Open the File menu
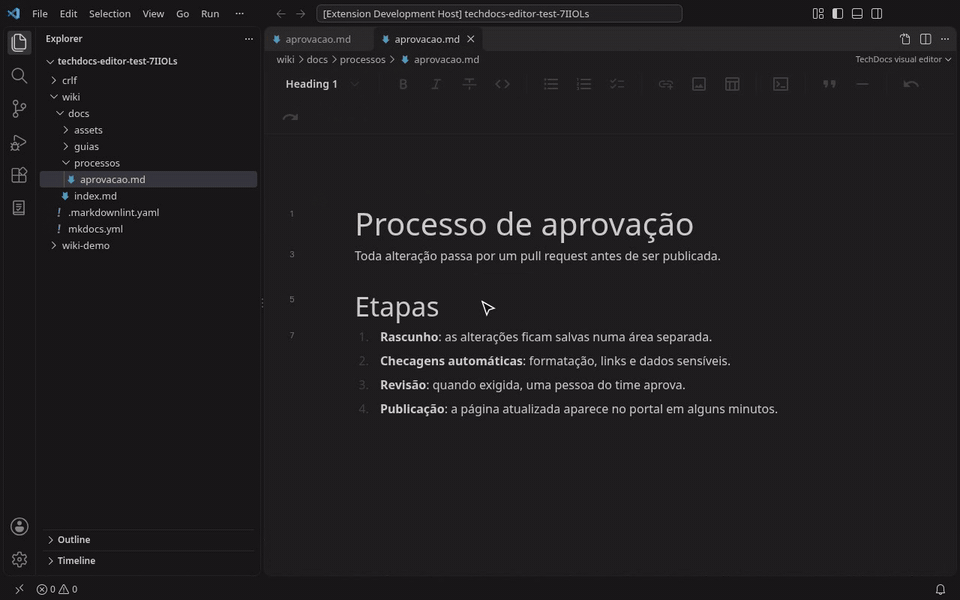The width and height of the screenshot is (960, 600). tap(40, 13)
